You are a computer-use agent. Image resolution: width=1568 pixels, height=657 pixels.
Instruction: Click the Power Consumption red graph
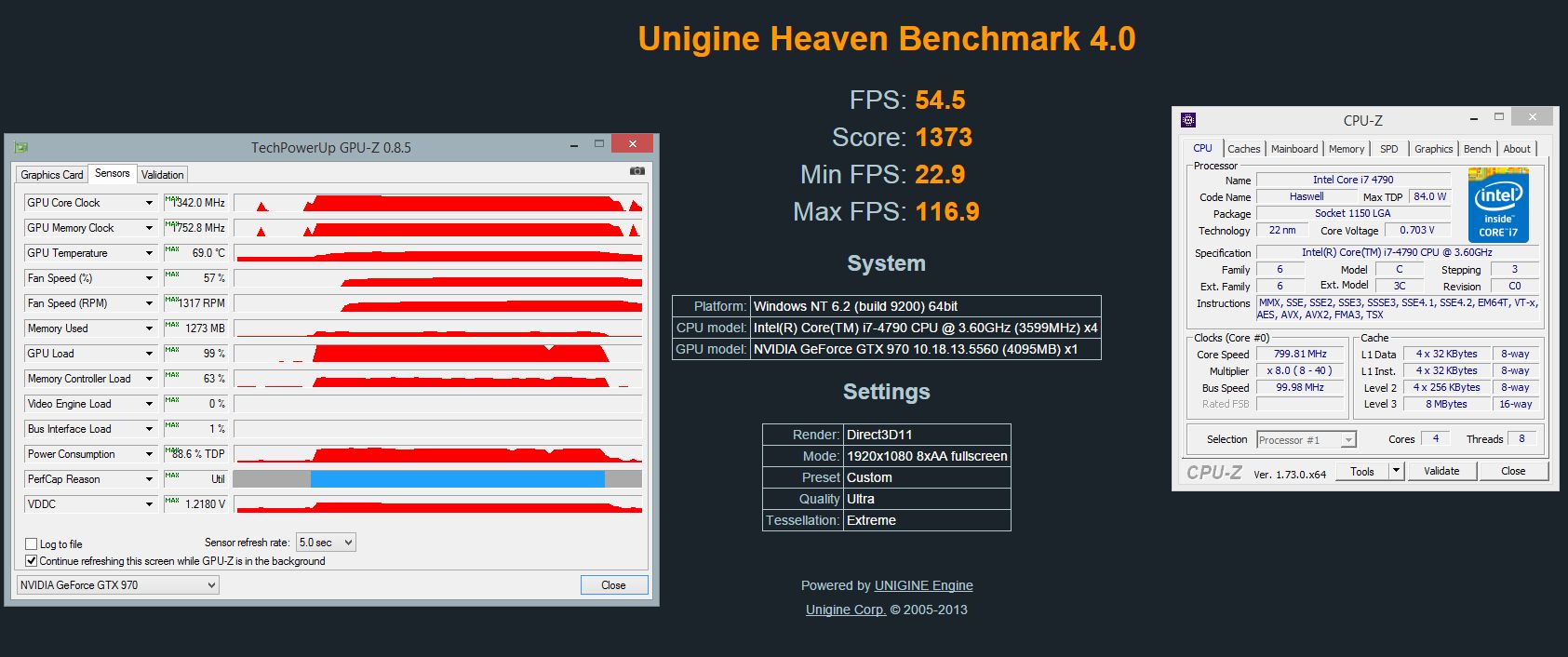(x=437, y=454)
